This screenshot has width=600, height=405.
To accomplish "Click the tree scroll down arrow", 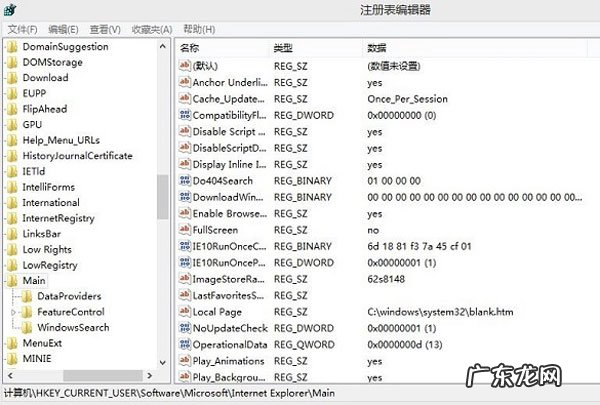I will [163, 363].
